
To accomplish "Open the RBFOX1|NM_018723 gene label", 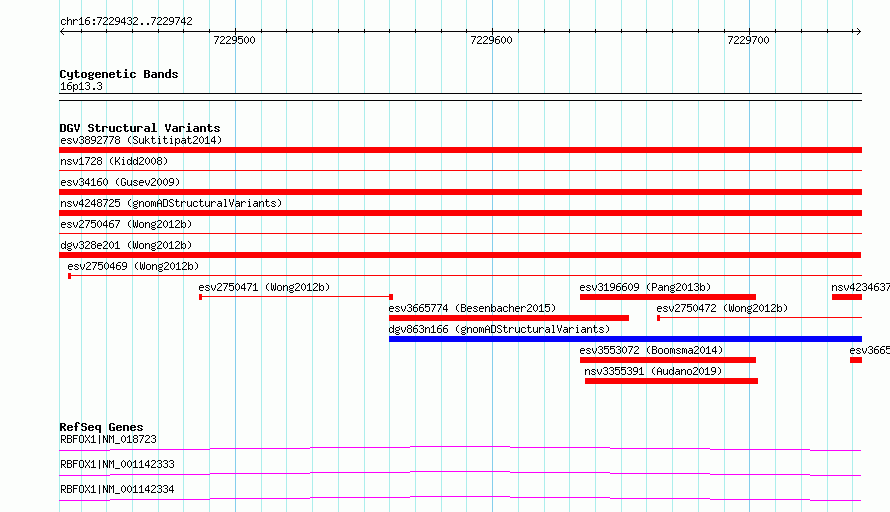I will point(108,439).
